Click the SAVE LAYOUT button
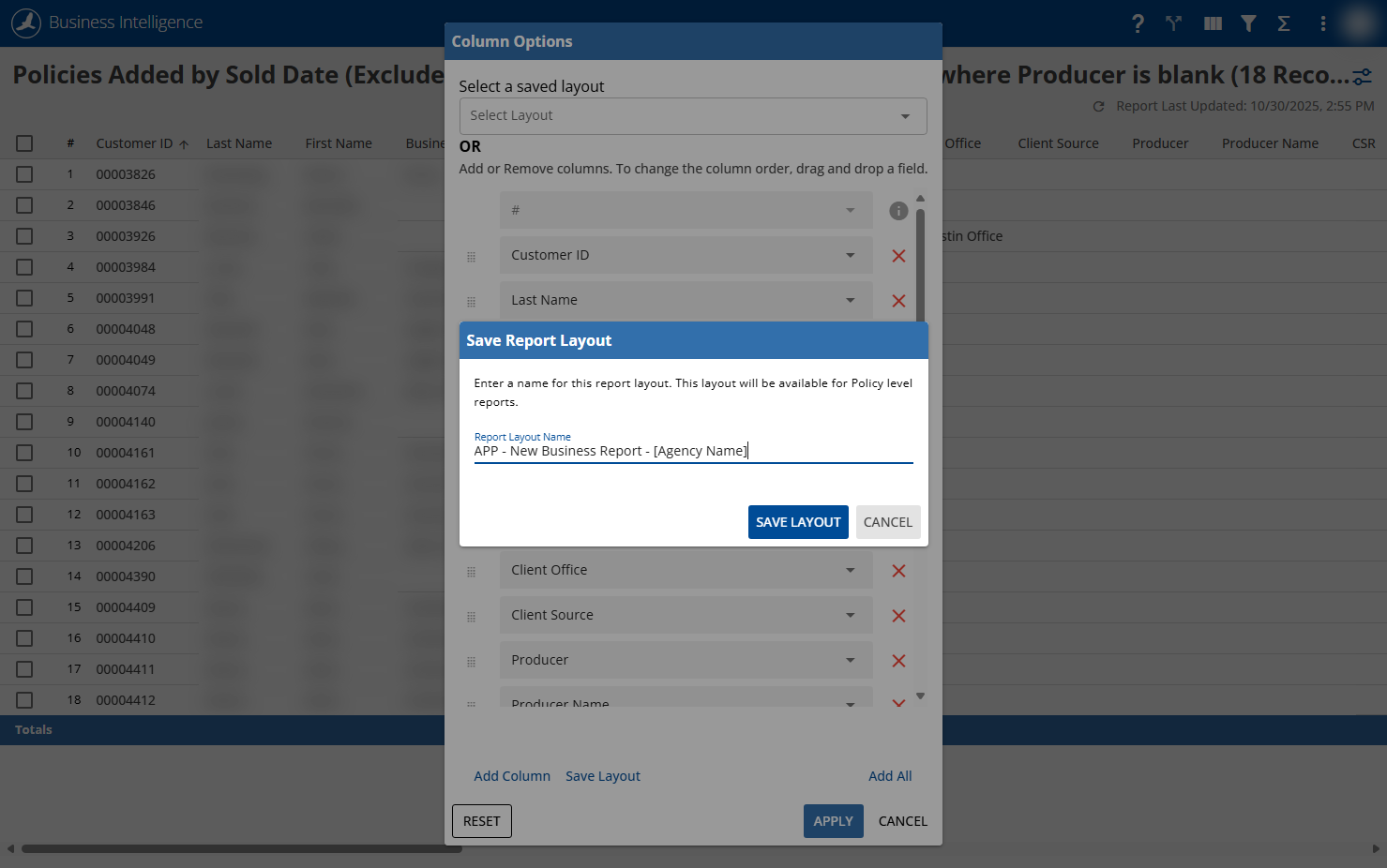The width and height of the screenshot is (1387, 868). click(x=798, y=522)
